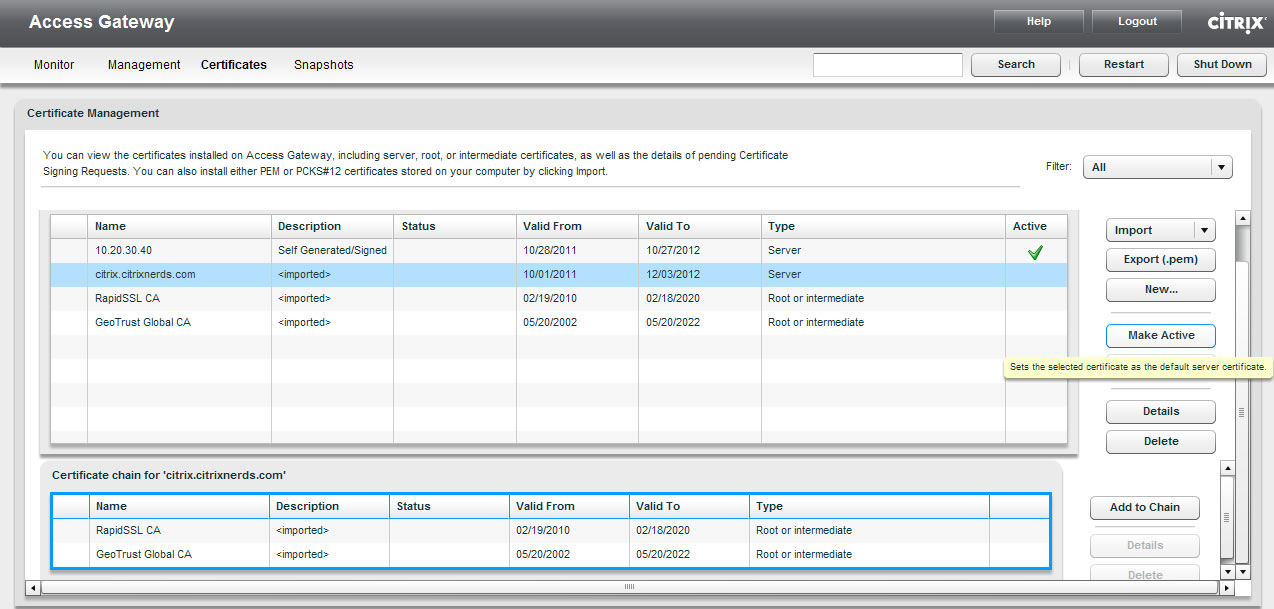Open the Filter dropdown set to All
1274x609 pixels.
(x=1158, y=167)
